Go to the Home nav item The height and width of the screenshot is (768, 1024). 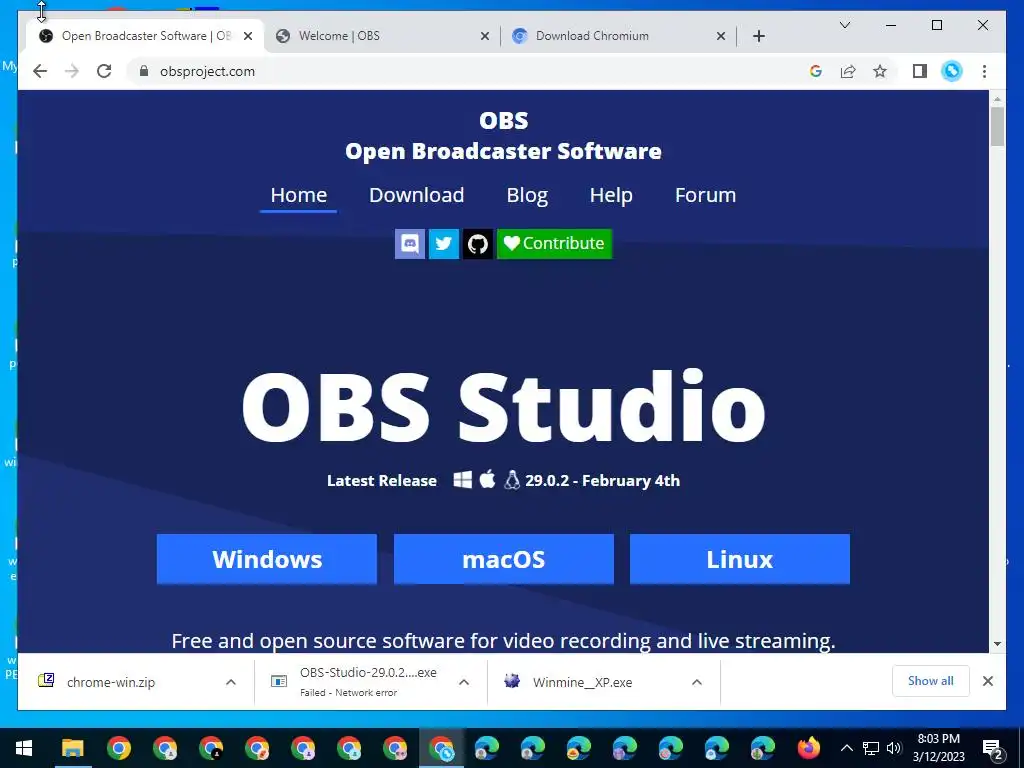click(x=298, y=195)
